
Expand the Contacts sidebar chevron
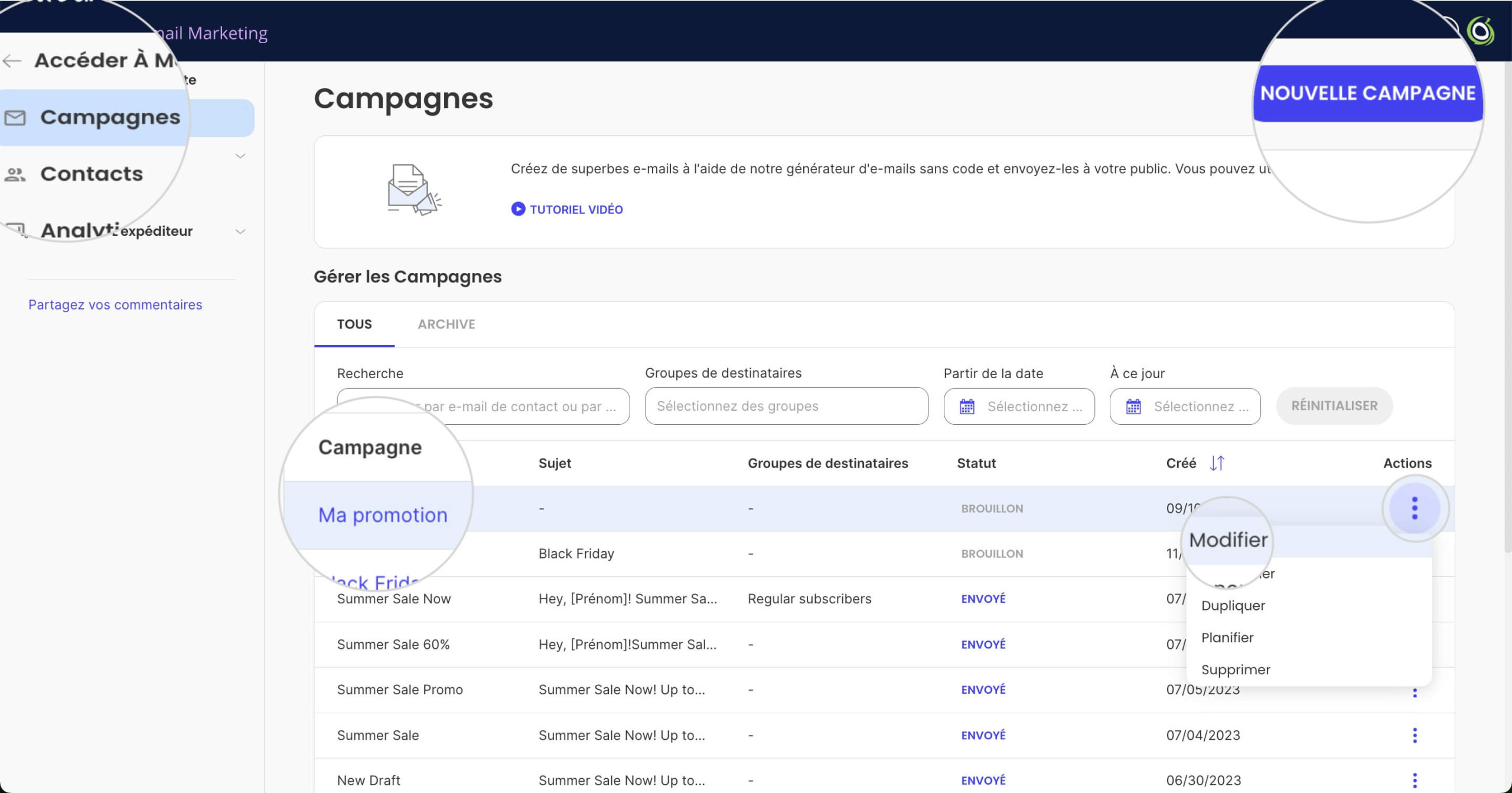240,156
